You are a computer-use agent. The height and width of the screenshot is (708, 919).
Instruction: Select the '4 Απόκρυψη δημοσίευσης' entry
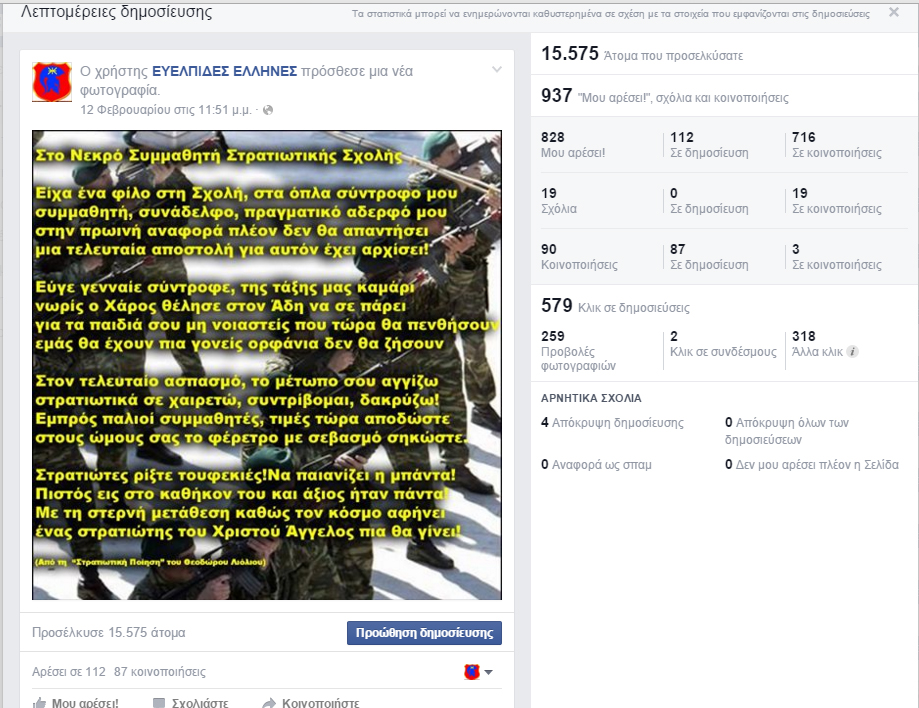coord(612,423)
